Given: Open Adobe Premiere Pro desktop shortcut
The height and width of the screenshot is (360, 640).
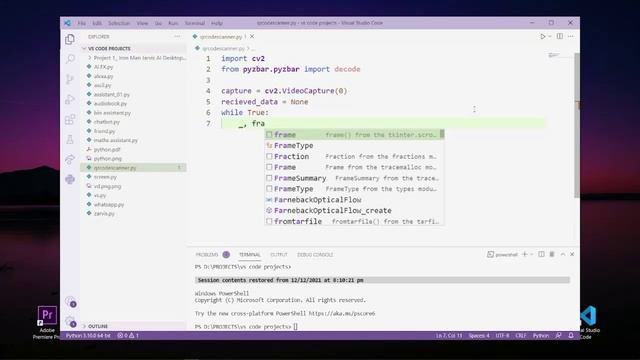Looking at the screenshot, I should [47, 322].
